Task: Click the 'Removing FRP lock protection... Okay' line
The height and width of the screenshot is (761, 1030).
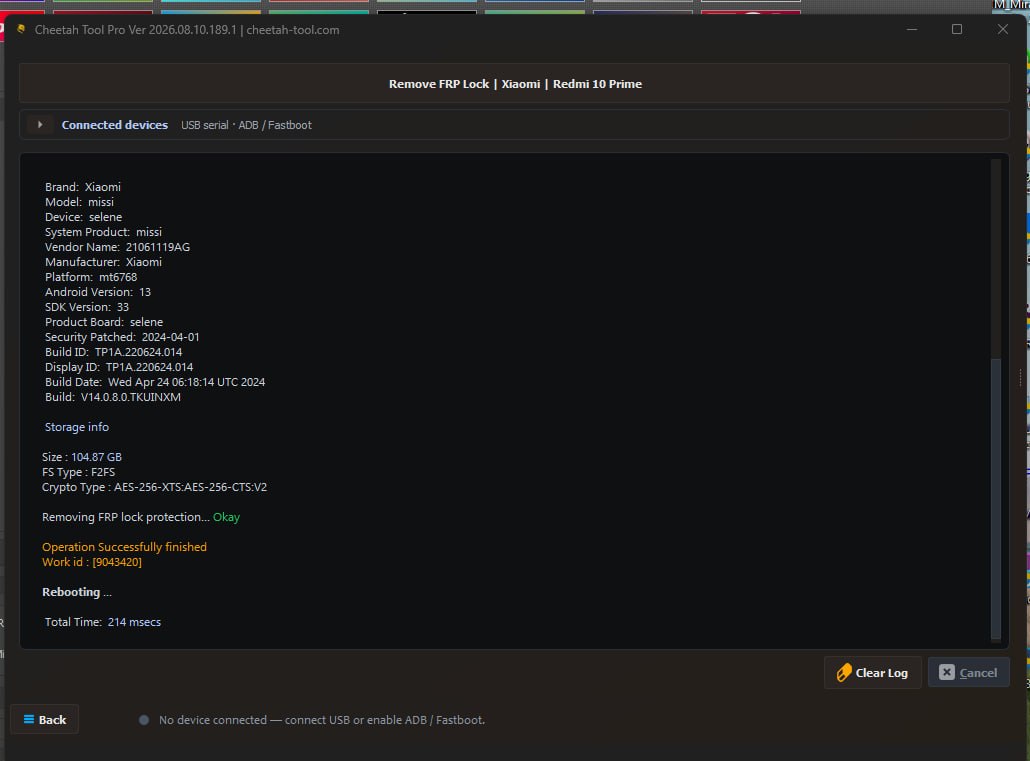Action: (141, 517)
